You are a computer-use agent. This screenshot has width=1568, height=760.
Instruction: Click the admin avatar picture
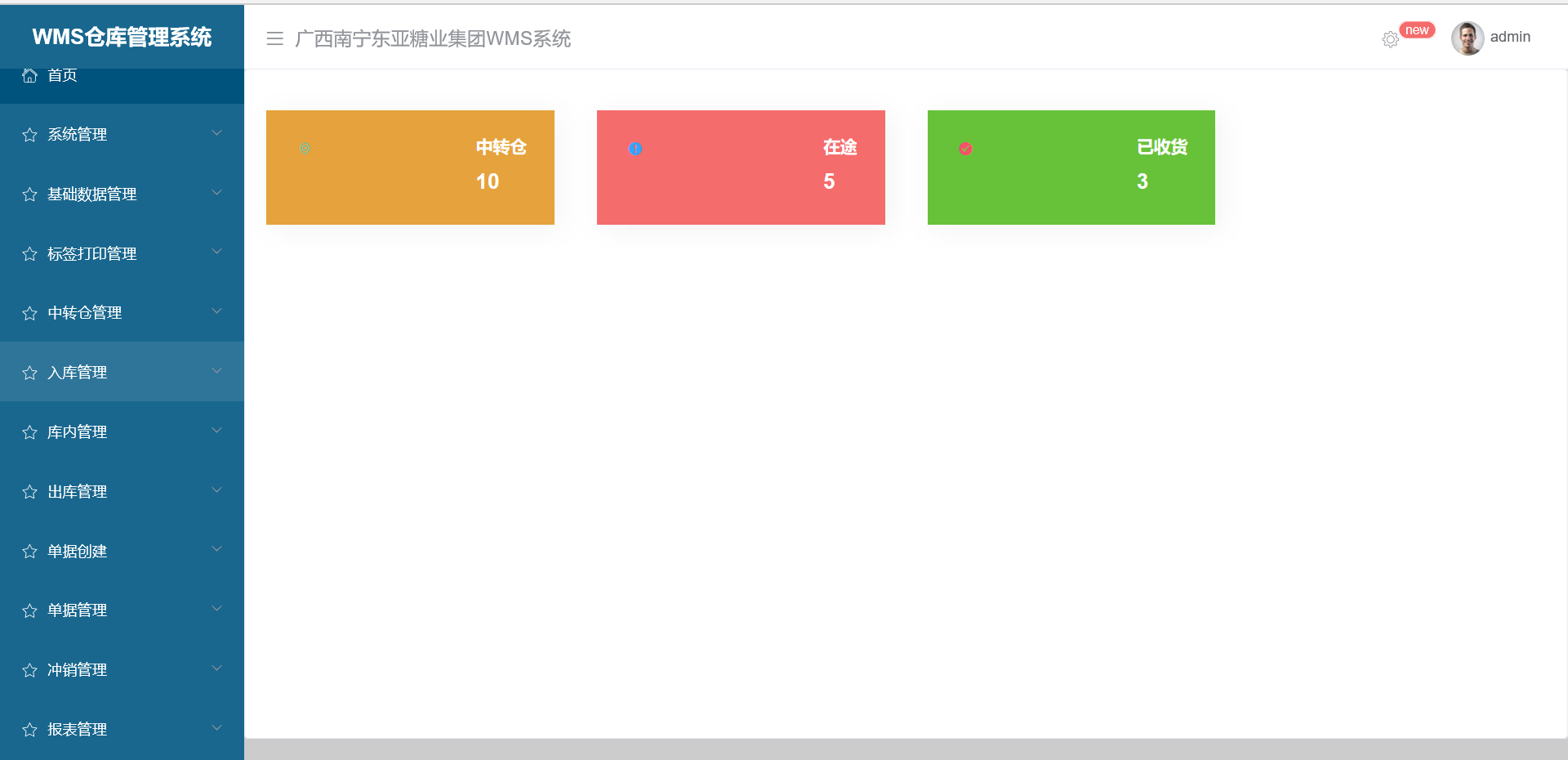pos(1468,38)
